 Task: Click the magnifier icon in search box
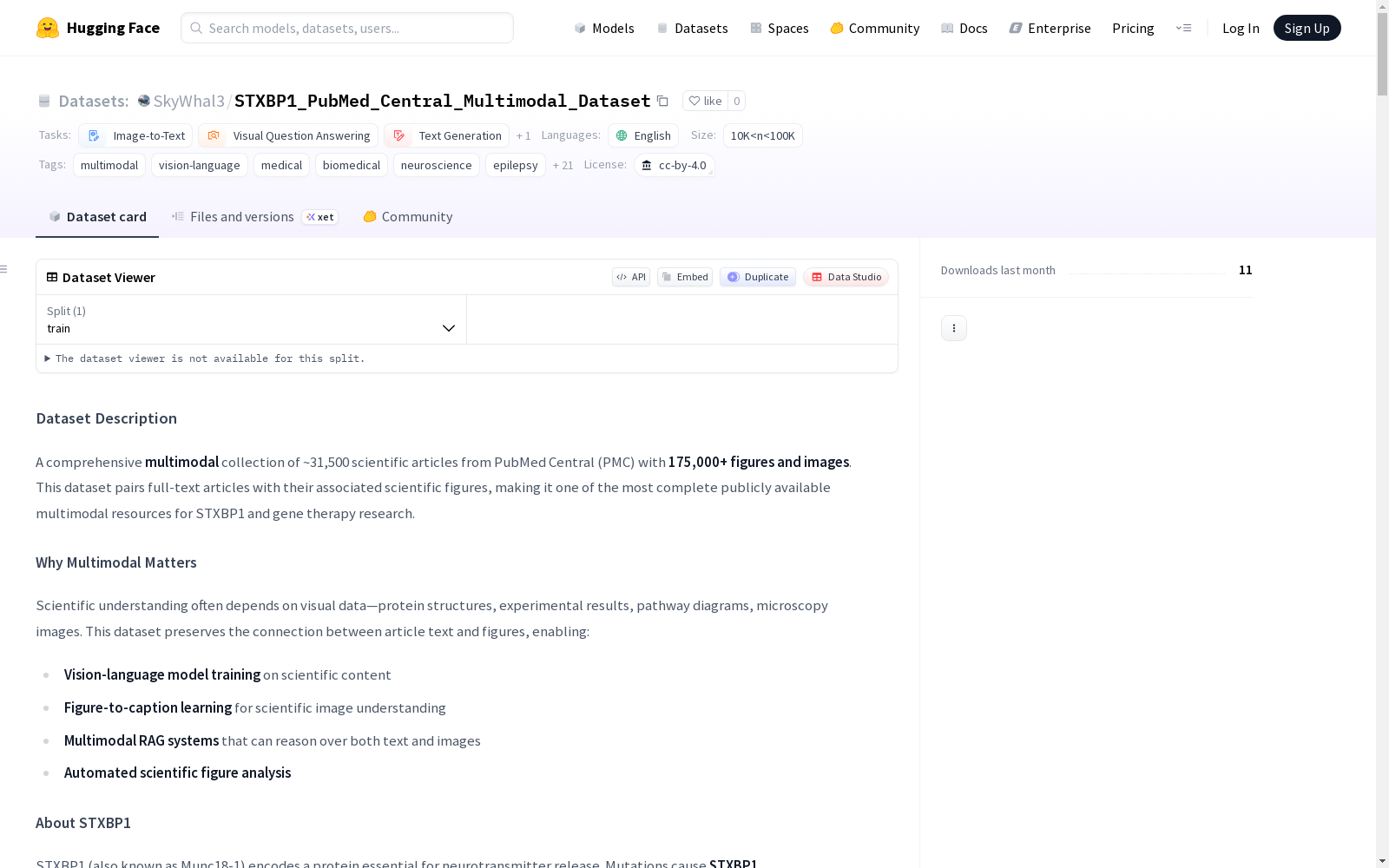coord(196,28)
